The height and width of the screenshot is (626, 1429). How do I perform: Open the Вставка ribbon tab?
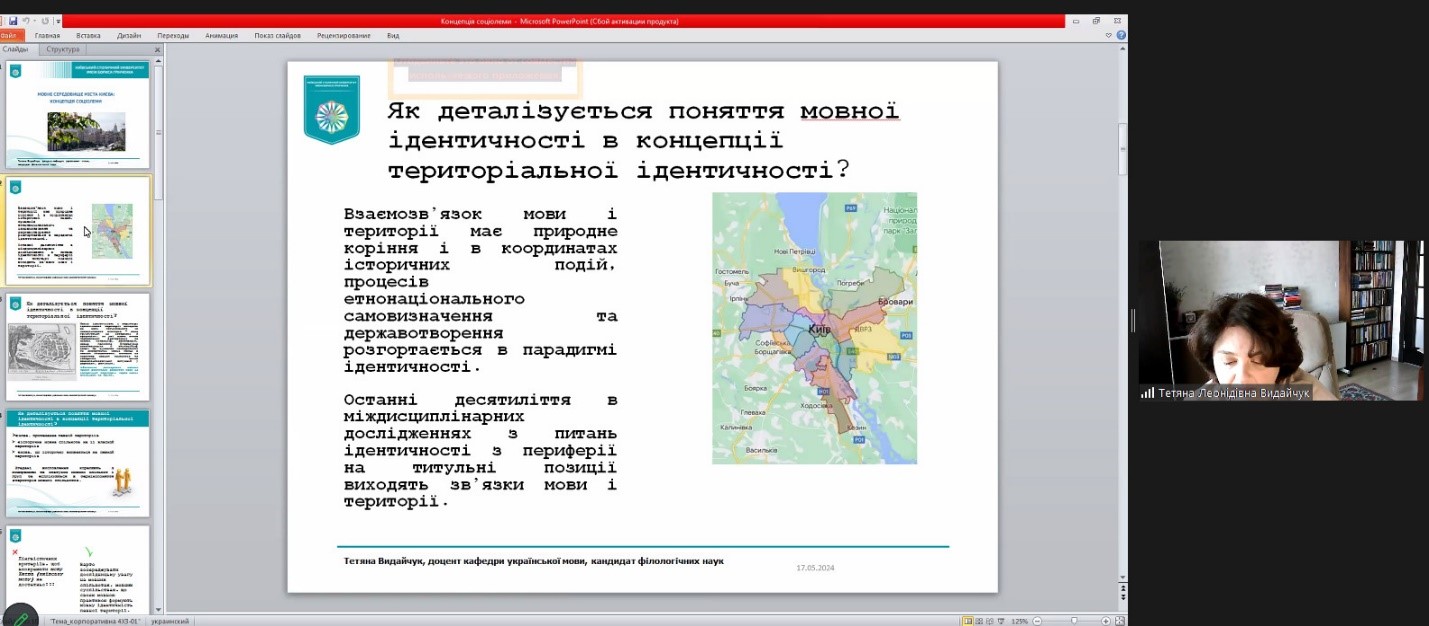pyautogui.click(x=88, y=35)
